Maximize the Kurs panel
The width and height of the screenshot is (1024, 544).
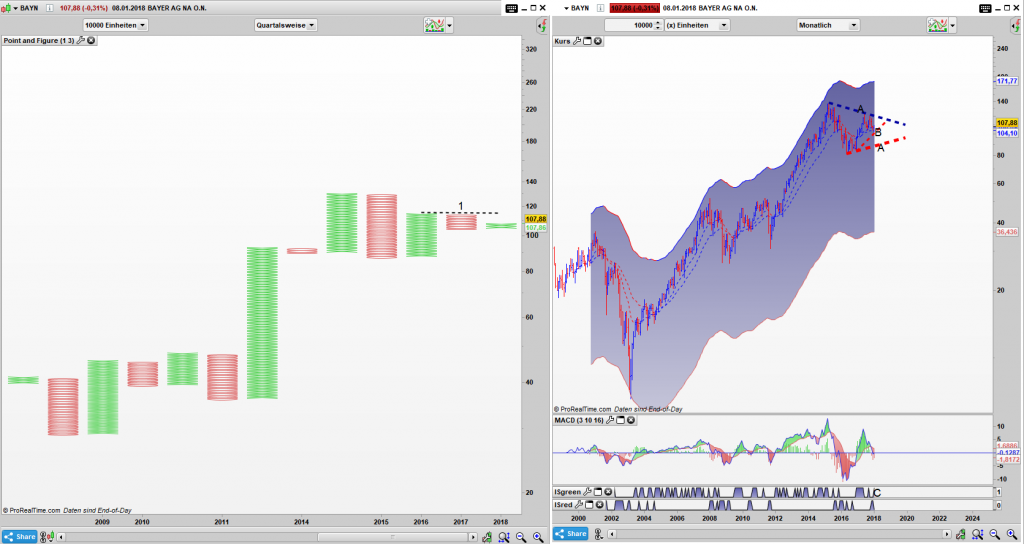pyautogui.click(x=587, y=41)
